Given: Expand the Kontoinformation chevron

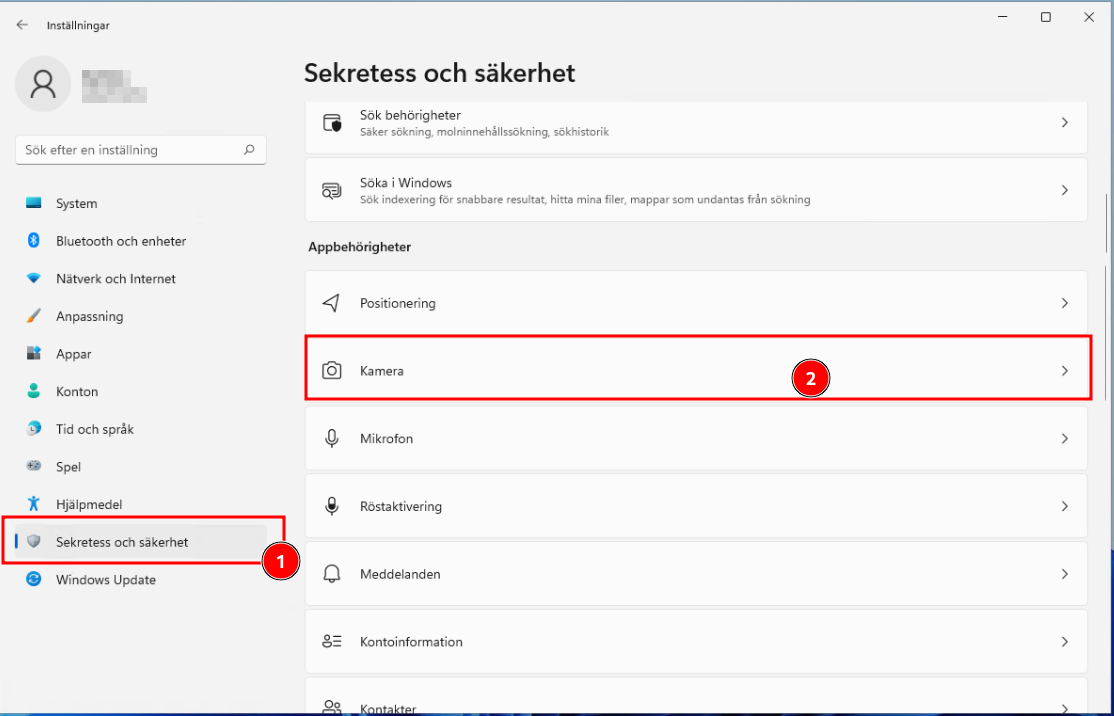Looking at the screenshot, I should coord(1064,641).
